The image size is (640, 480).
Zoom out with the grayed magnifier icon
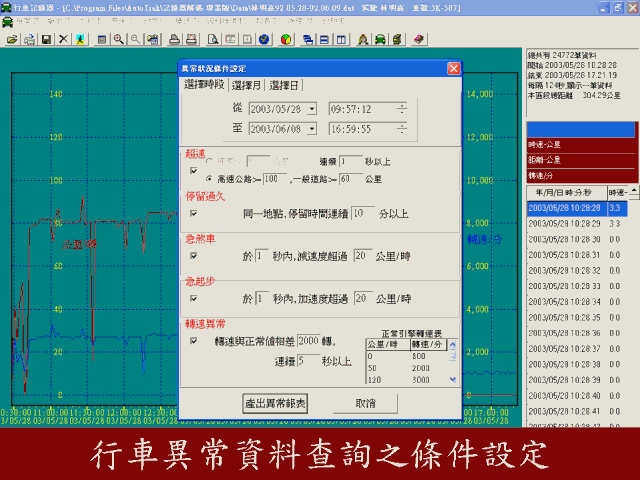(136, 40)
